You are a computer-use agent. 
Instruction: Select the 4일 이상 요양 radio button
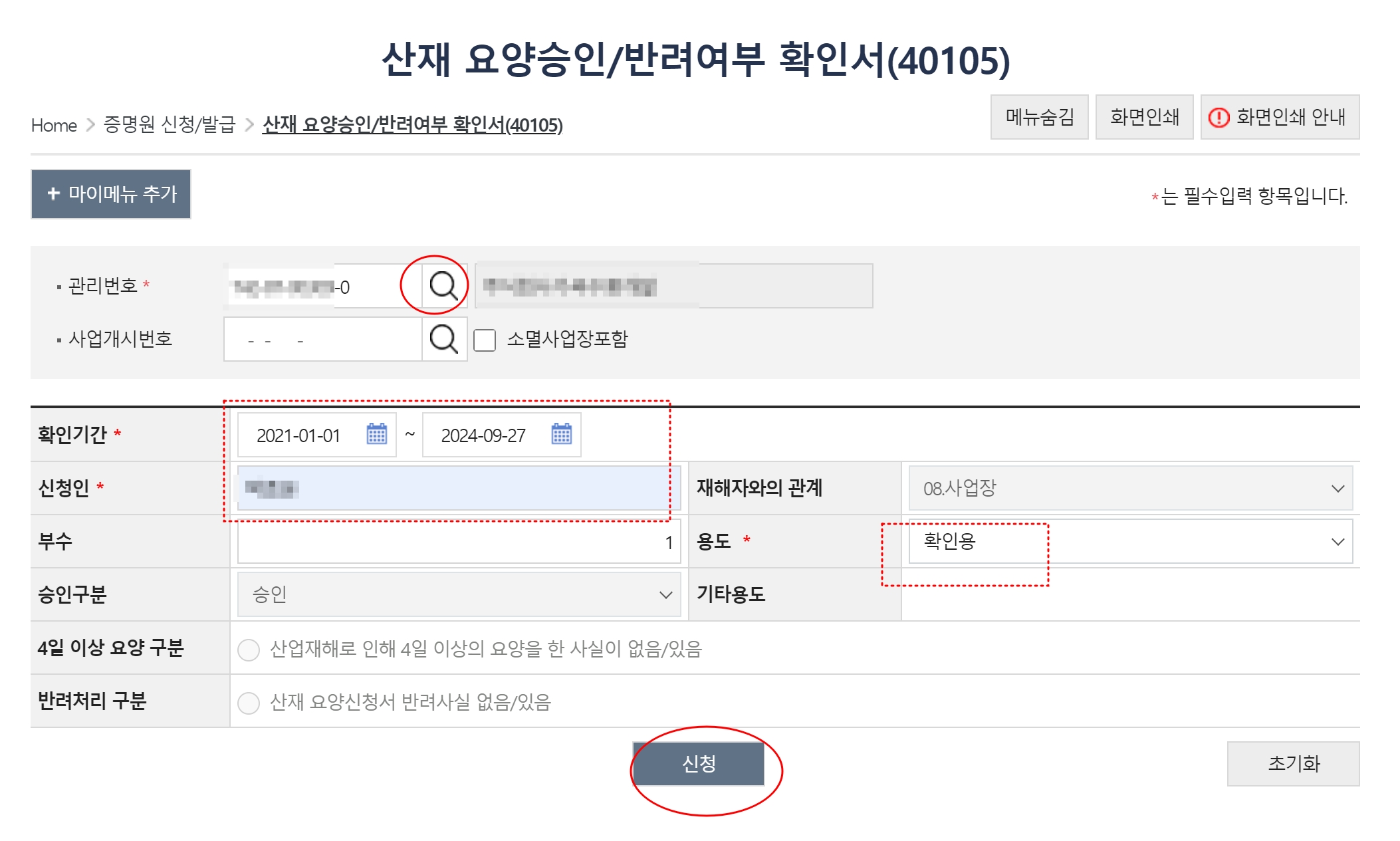point(249,650)
